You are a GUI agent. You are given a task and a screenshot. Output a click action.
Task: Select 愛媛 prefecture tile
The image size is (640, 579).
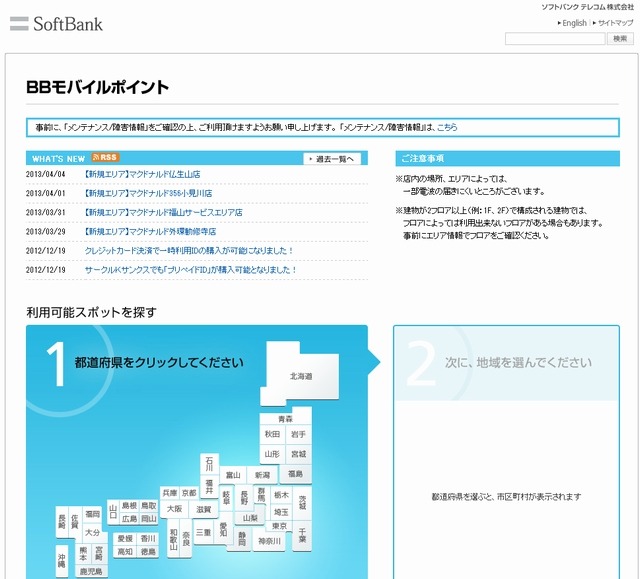[125, 539]
